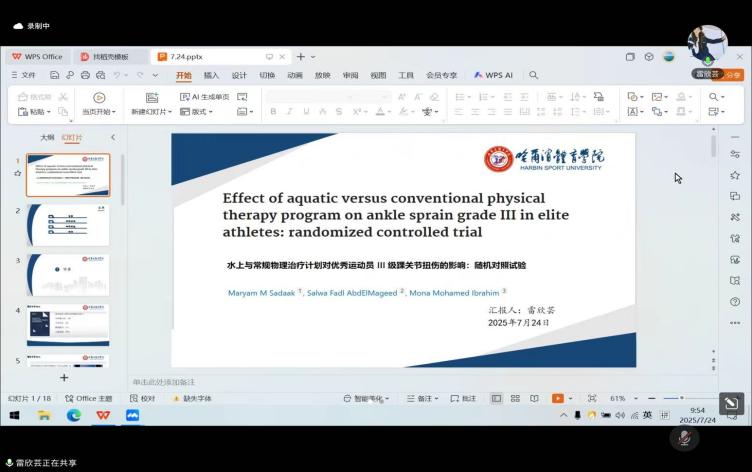Click the copy icon next to paste

(x=63, y=112)
